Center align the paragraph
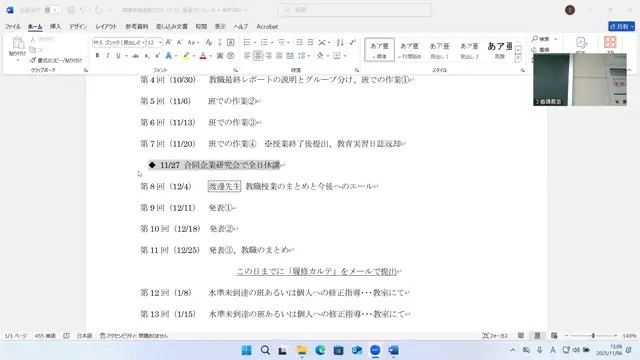 [x=258, y=56]
